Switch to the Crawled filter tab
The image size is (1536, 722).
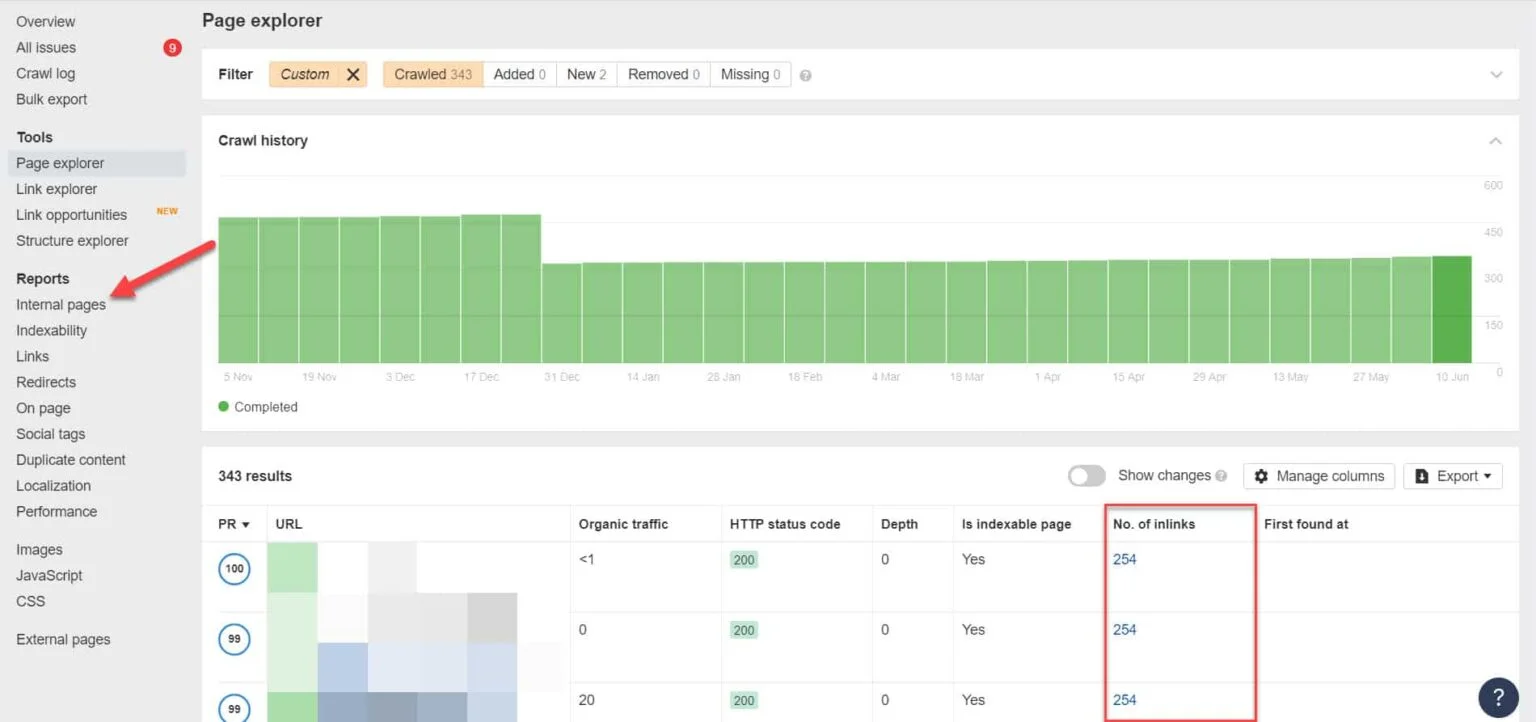[x=432, y=74]
